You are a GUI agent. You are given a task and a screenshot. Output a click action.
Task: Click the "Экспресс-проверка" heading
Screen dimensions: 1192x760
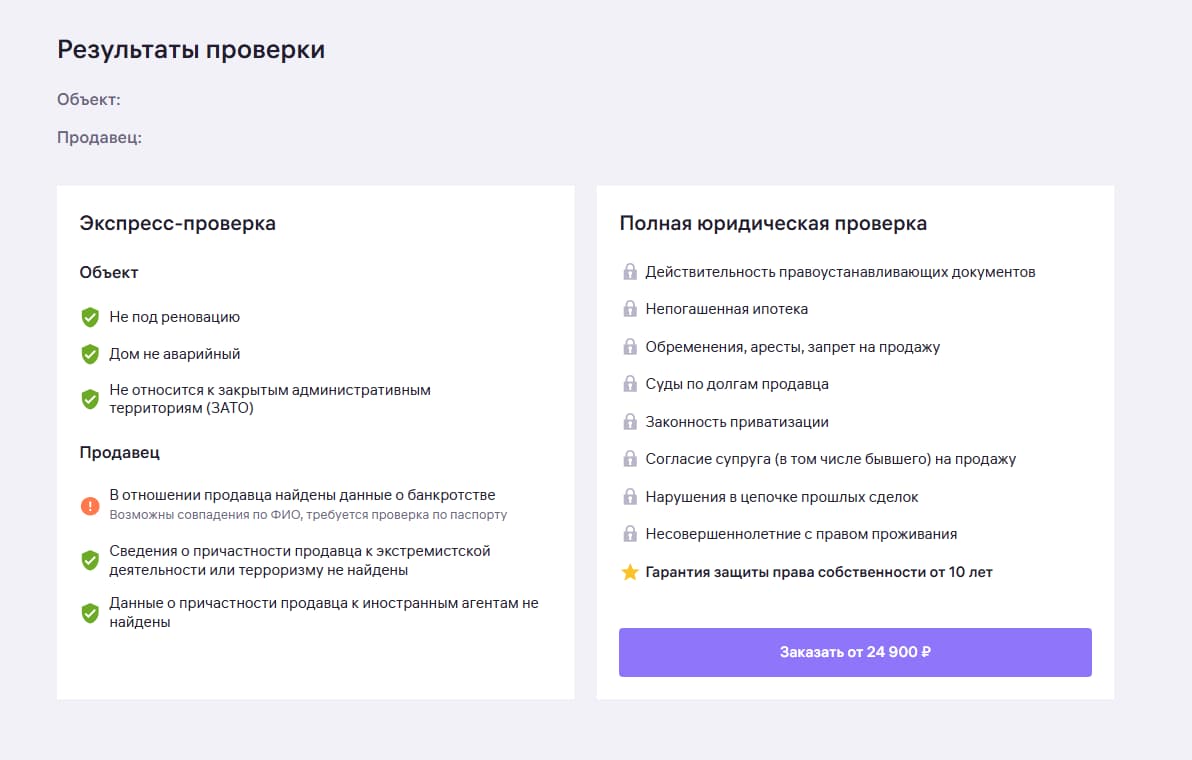(178, 223)
